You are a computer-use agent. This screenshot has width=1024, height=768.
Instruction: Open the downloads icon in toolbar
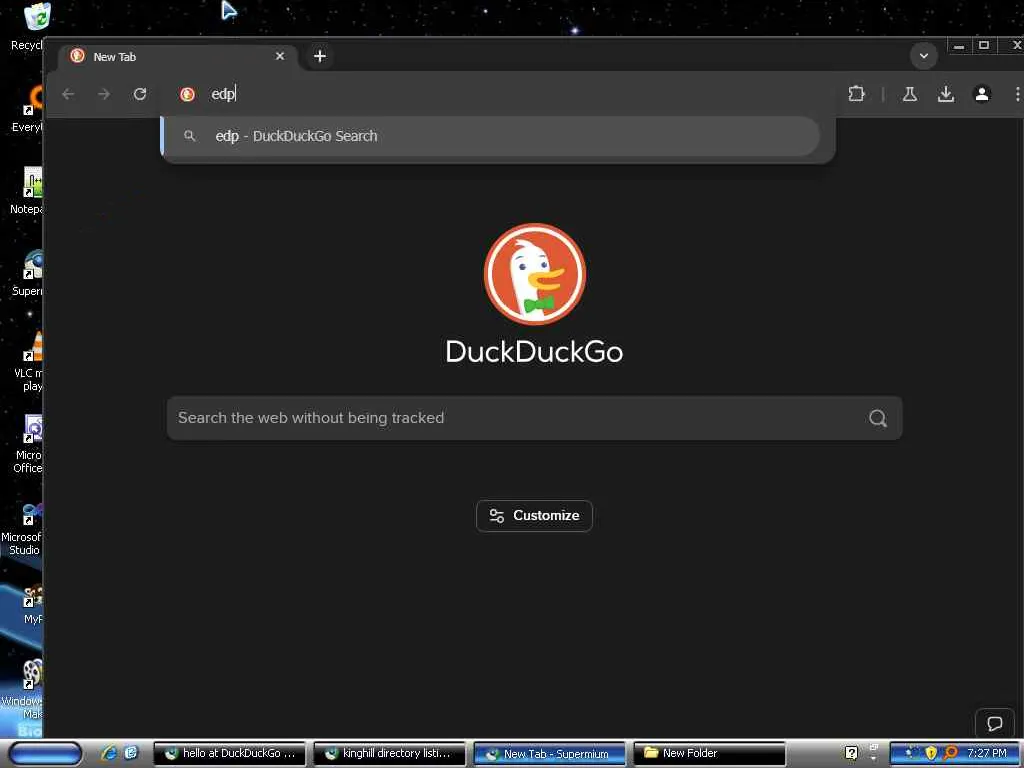[x=946, y=94]
